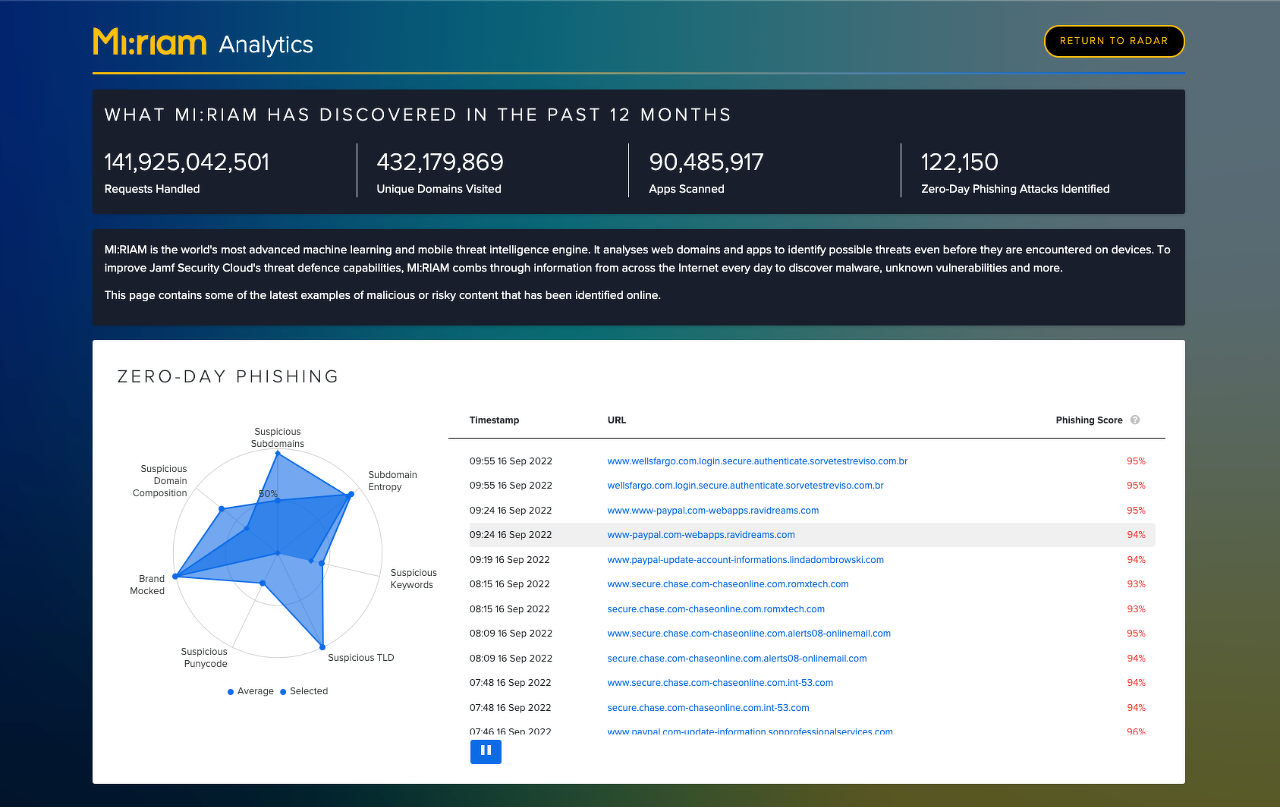Click the Brand Mocked radar data point
The height and width of the screenshot is (807, 1280).
pos(175,576)
